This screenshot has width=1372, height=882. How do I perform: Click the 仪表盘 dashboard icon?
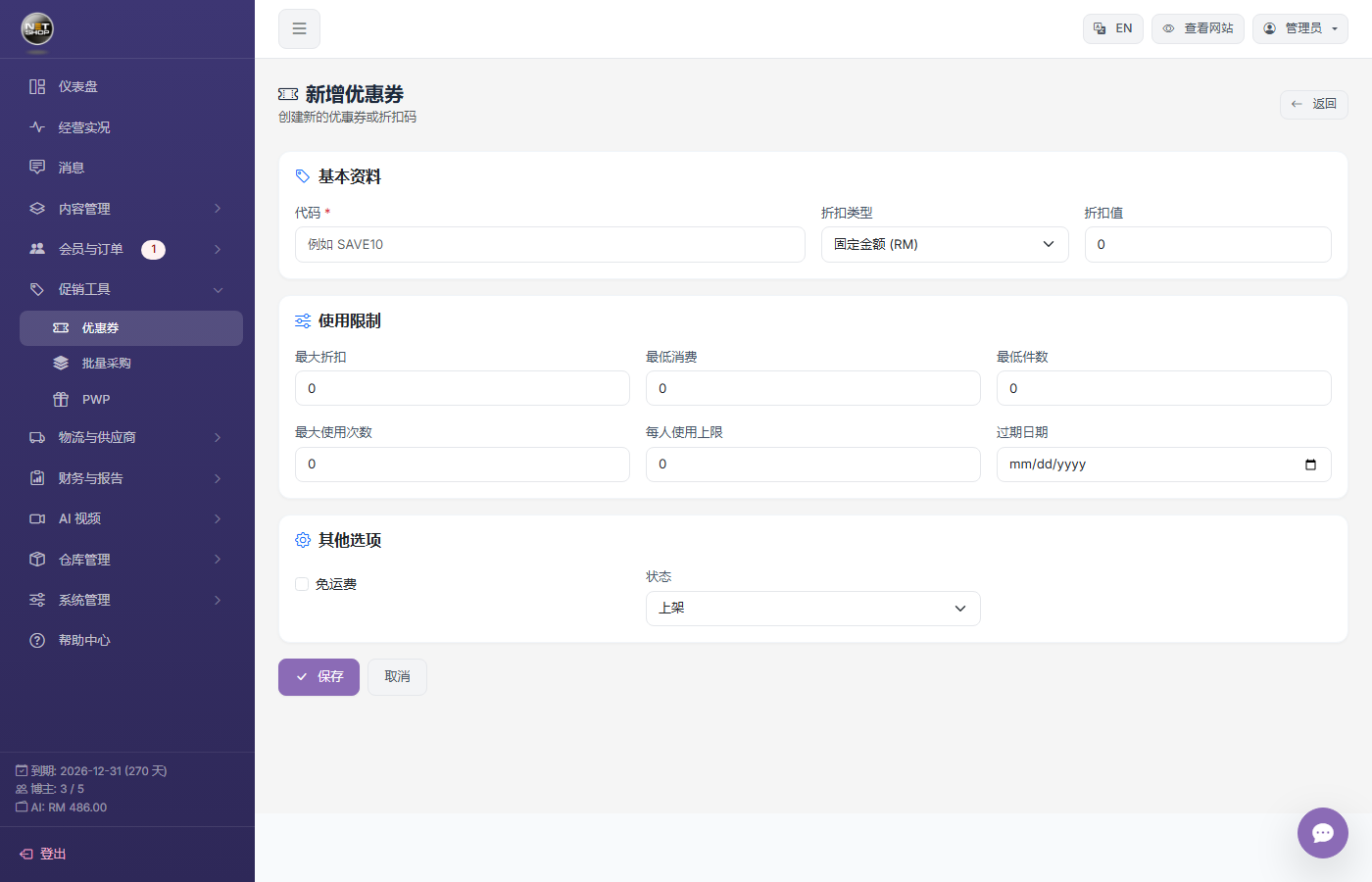37,86
